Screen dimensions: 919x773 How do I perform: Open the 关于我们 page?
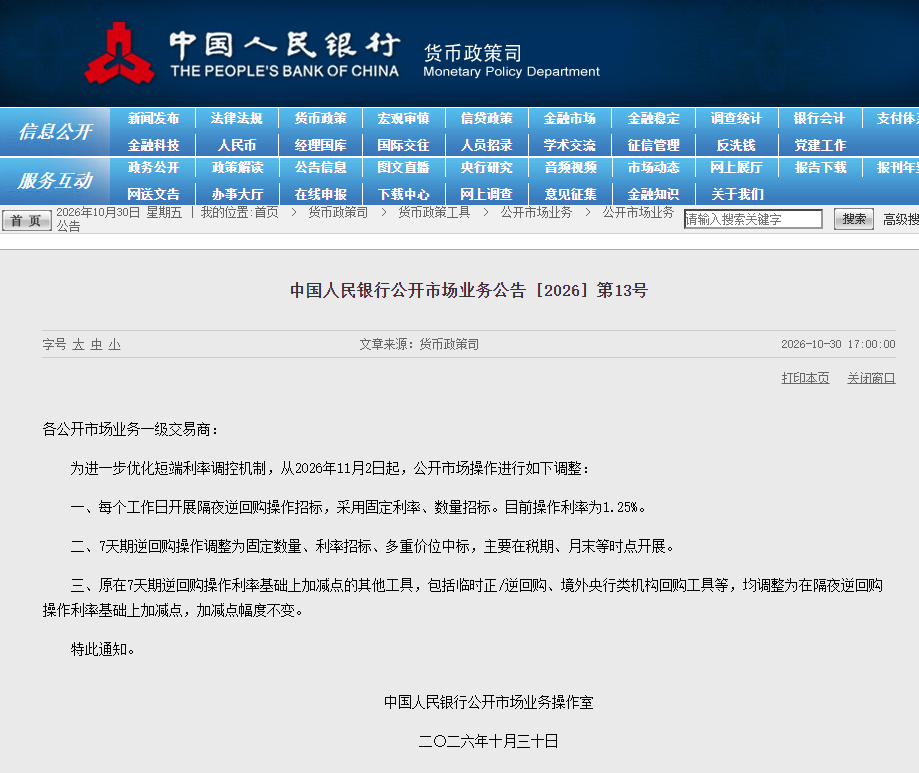736,194
